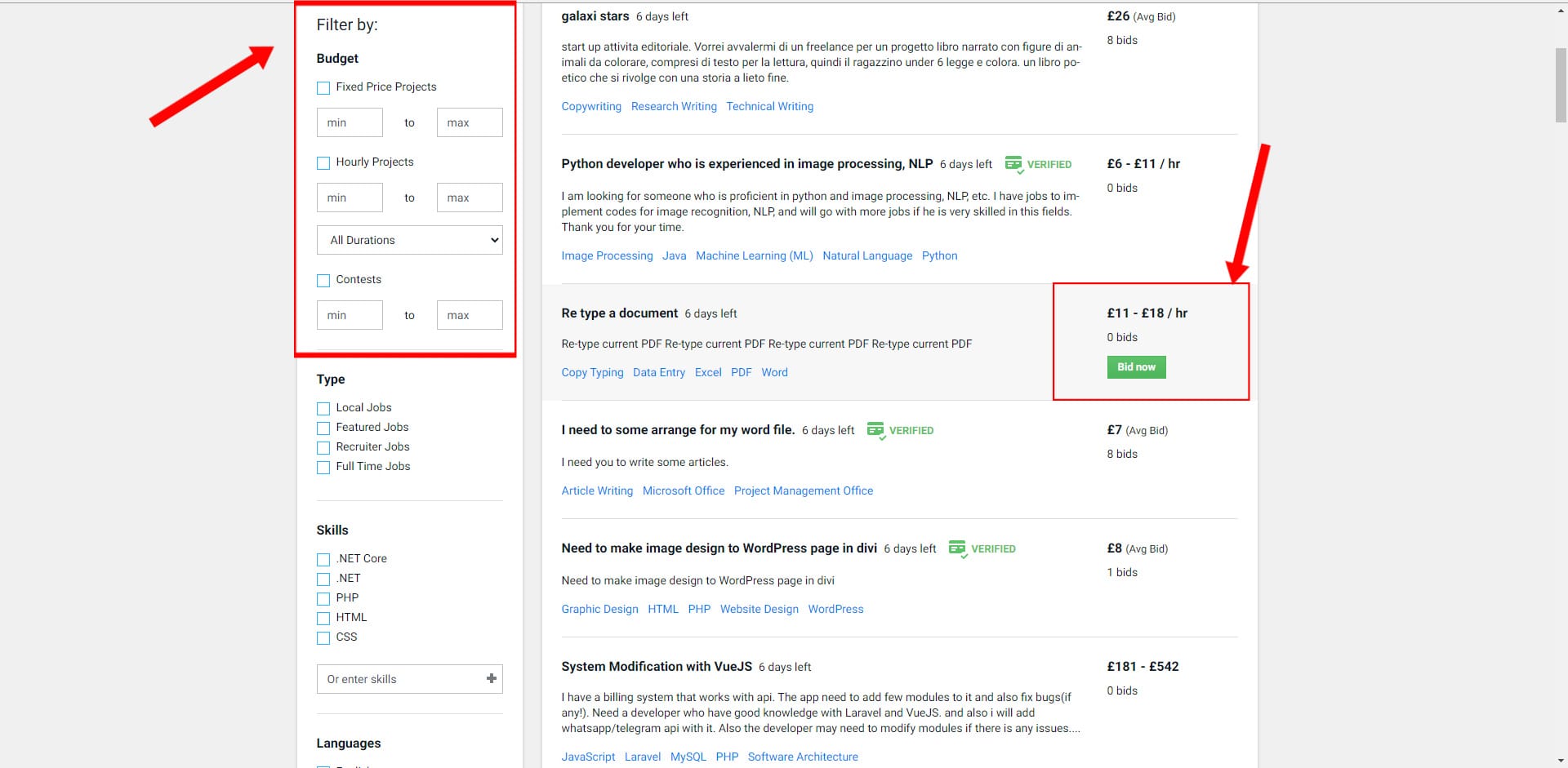Viewport: 1568px width, 768px height.
Task: Click the MySQL skill tag
Action: (x=688, y=757)
